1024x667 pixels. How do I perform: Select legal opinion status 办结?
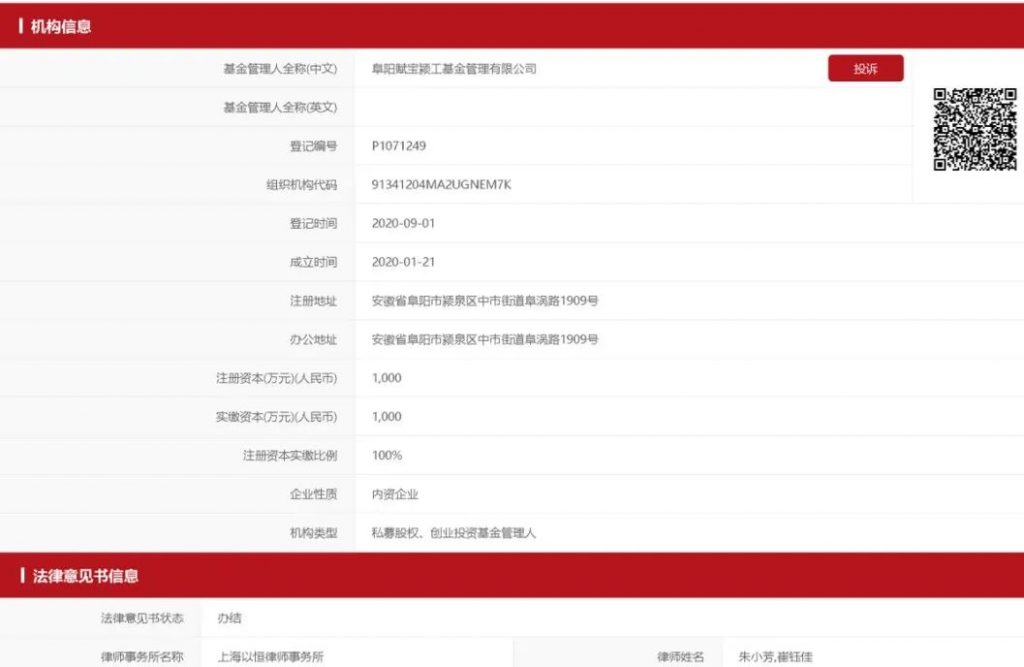(229, 618)
